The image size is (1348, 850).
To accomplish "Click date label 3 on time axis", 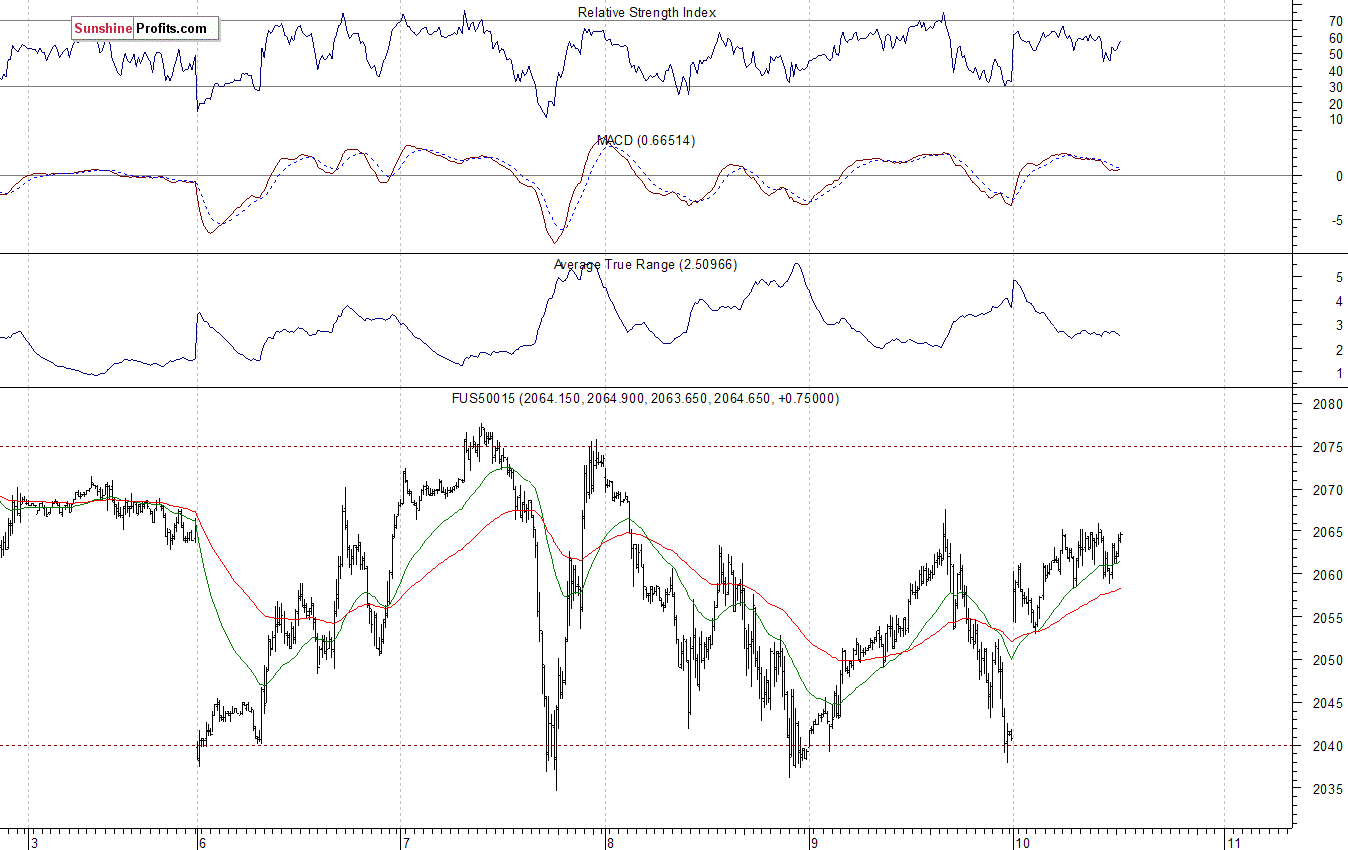I will point(33,842).
